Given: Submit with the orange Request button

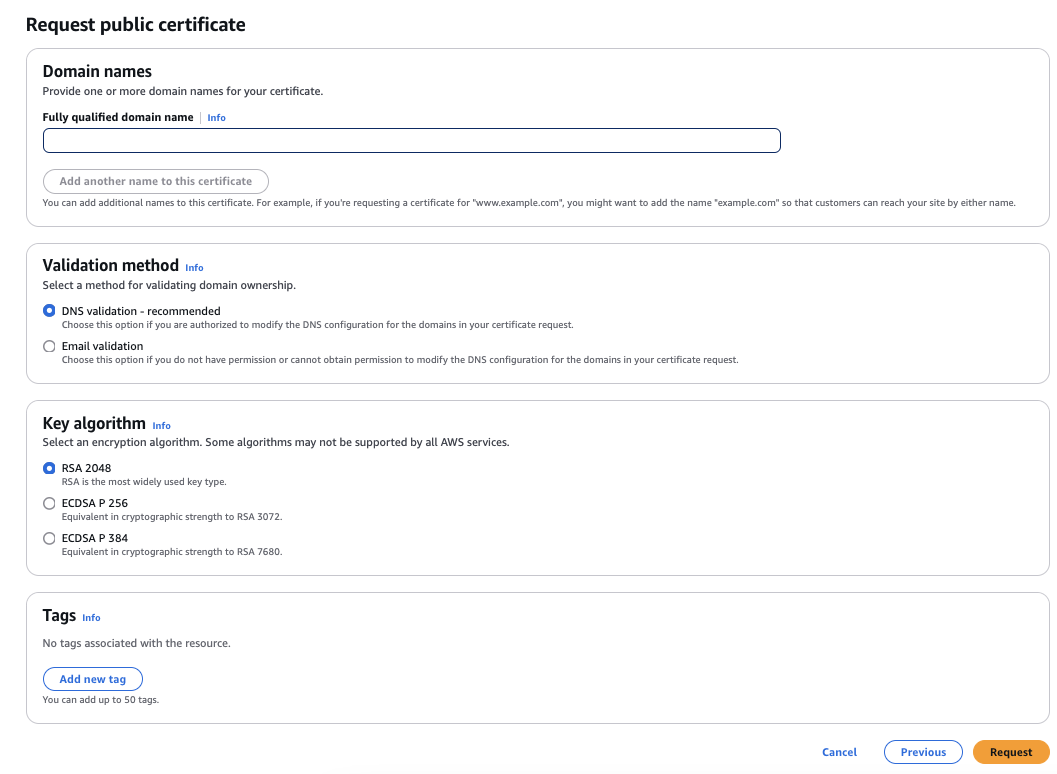Looking at the screenshot, I should click(x=1011, y=752).
